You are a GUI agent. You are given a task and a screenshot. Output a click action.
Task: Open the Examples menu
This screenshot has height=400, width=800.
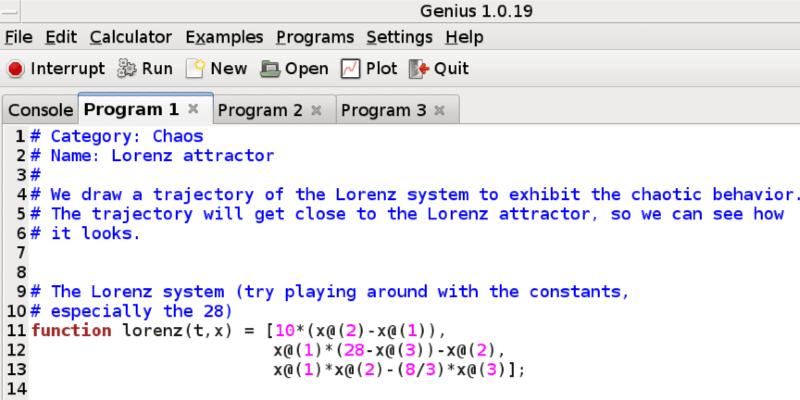click(x=224, y=37)
